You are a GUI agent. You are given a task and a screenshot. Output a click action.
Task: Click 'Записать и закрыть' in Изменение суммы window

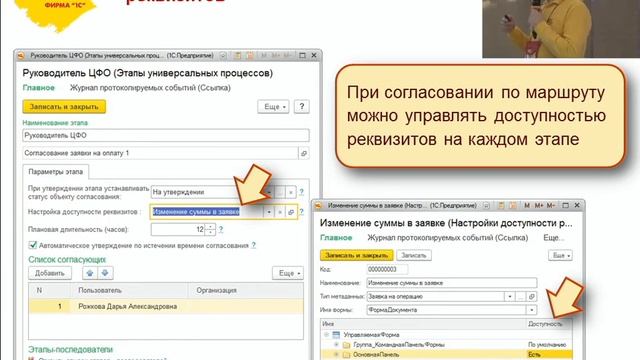click(357, 255)
